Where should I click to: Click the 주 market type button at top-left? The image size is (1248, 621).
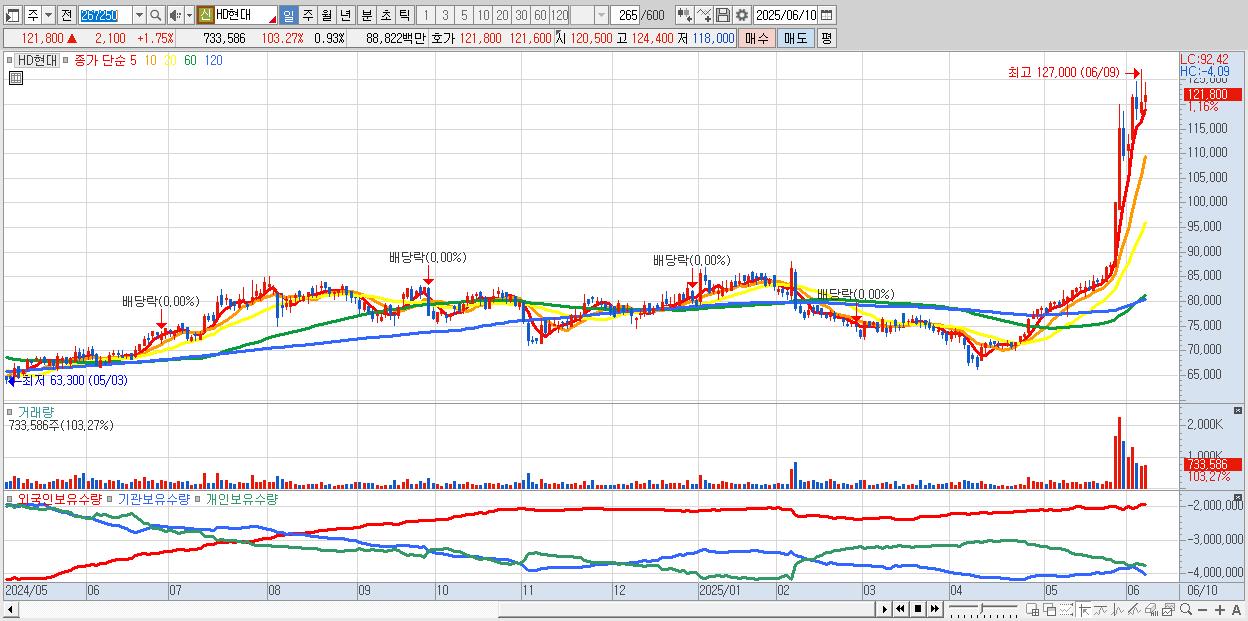(32, 15)
